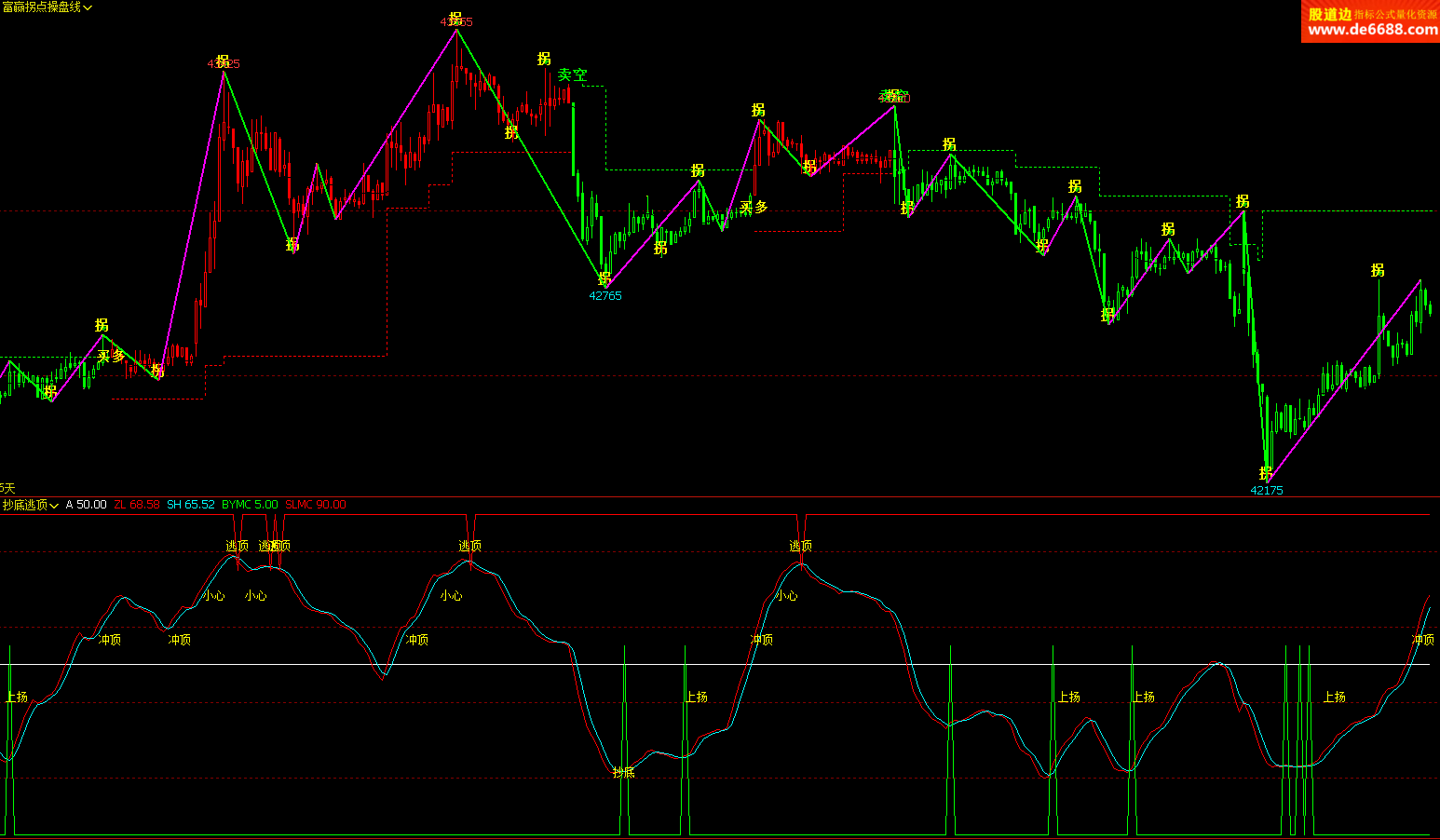Click the rightmost 拐 turning-point marker
Image resolution: width=1440 pixels, height=840 pixels.
(1378, 270)
